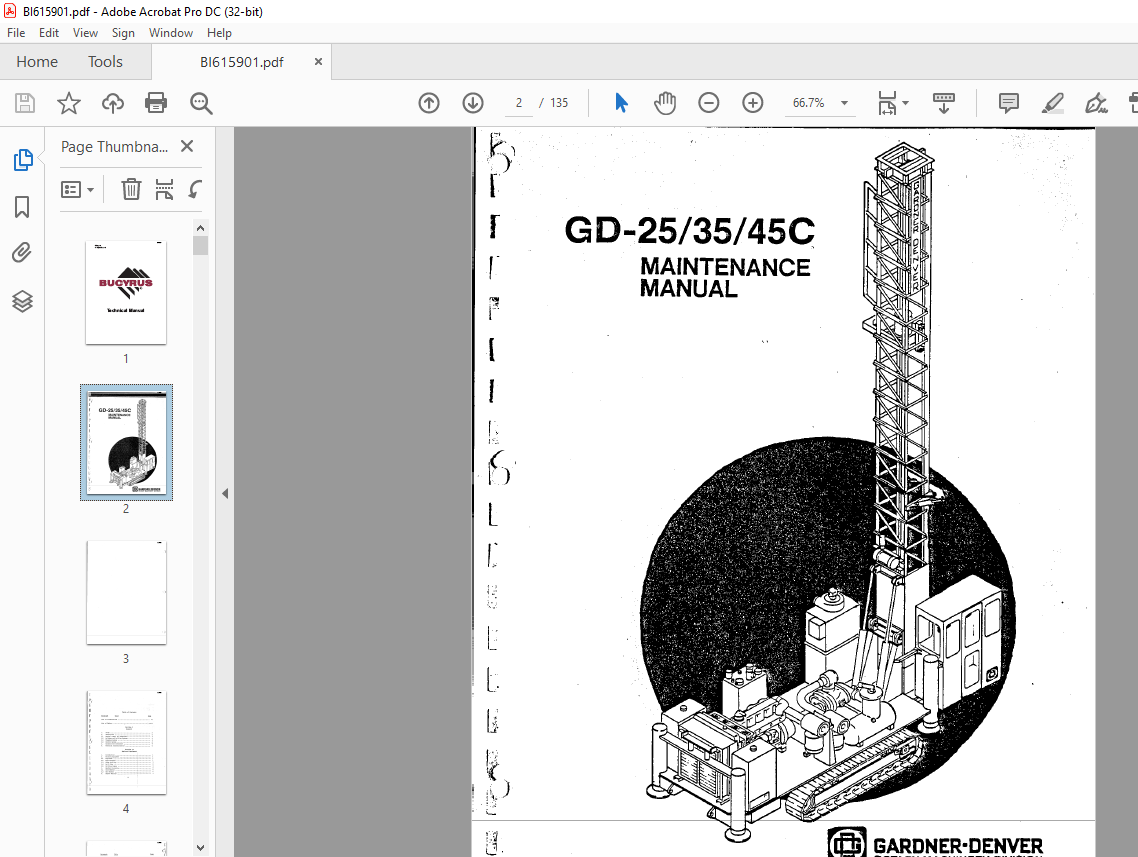Rotate page using the curved arrow icon
Viewport: 1138px width, 857px height.
click(x=195, y=189)
